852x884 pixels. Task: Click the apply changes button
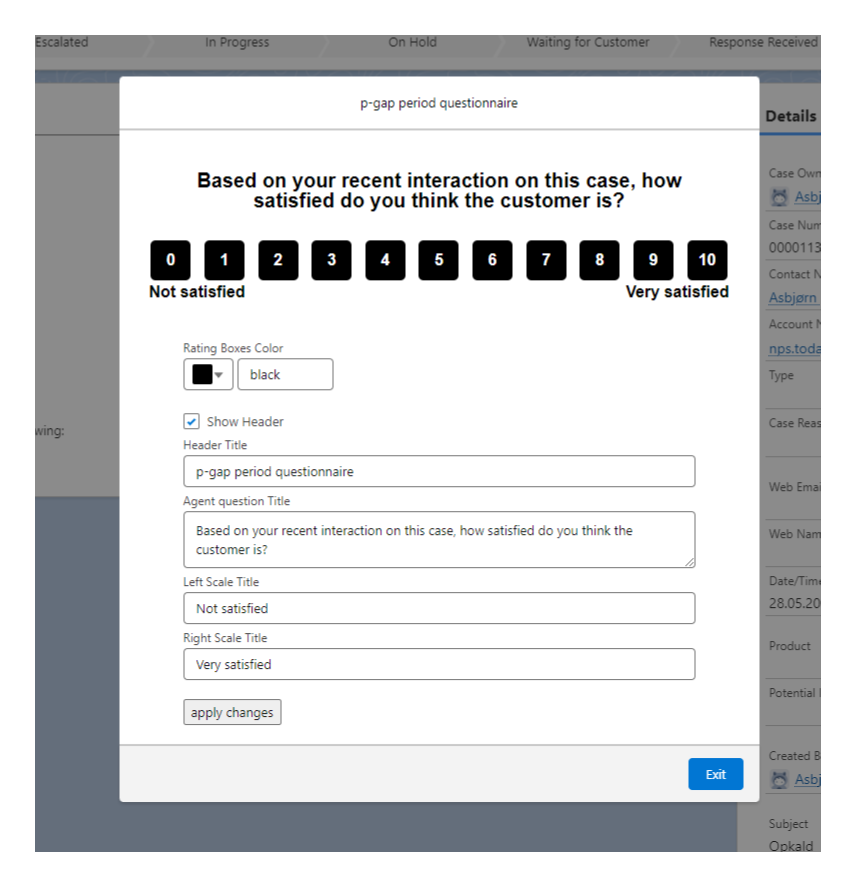coord(232,712)
